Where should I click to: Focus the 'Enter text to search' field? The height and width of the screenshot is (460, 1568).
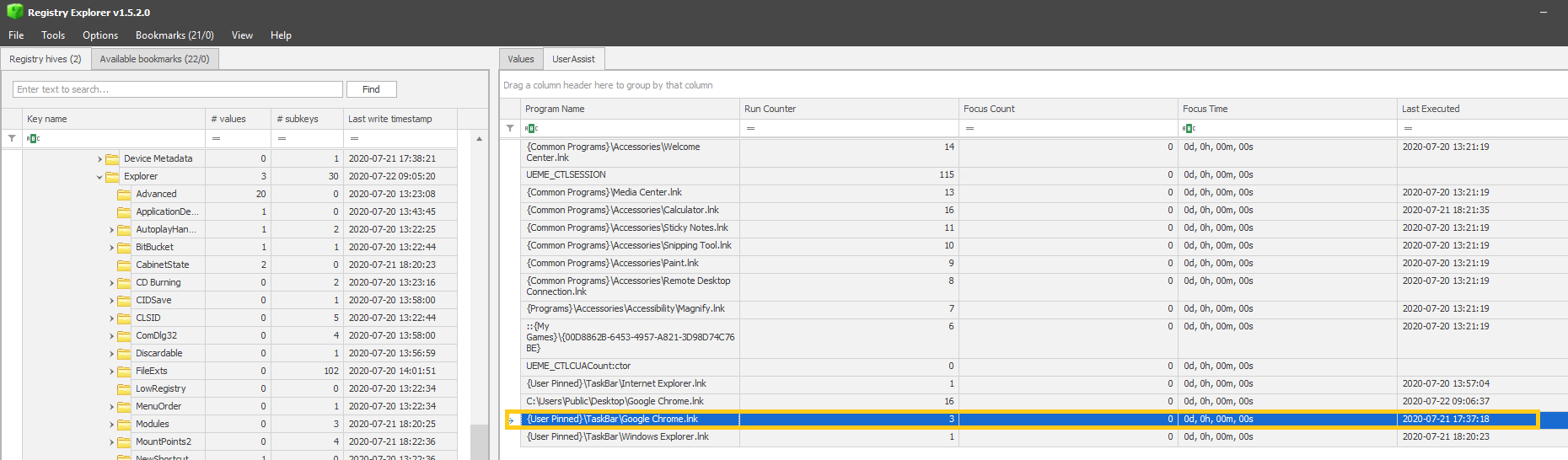pos(178,89)
